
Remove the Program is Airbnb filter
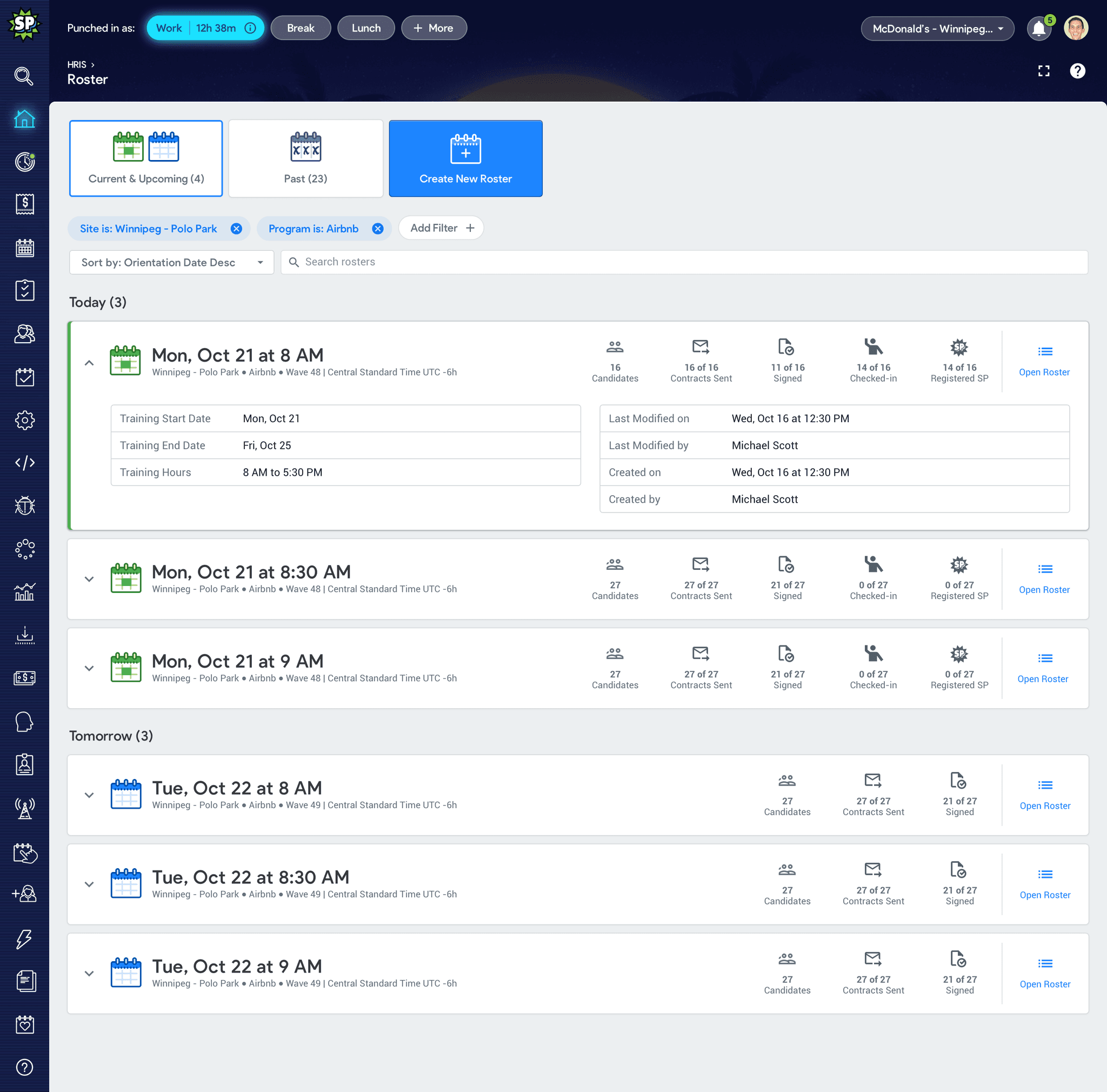(378, 229)
